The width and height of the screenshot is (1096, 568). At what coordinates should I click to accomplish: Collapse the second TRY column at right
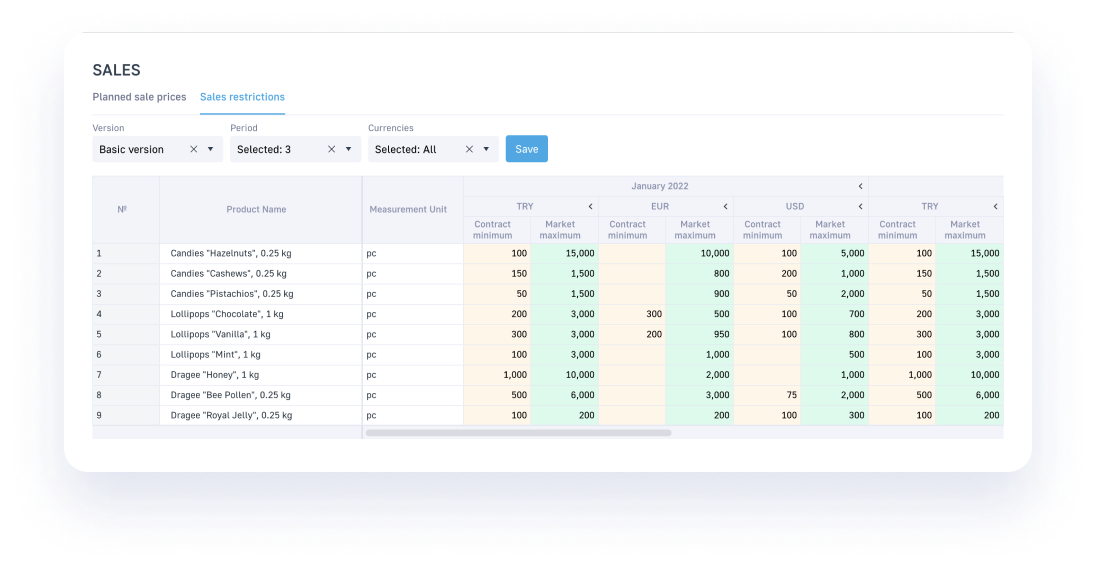[995, 206]
